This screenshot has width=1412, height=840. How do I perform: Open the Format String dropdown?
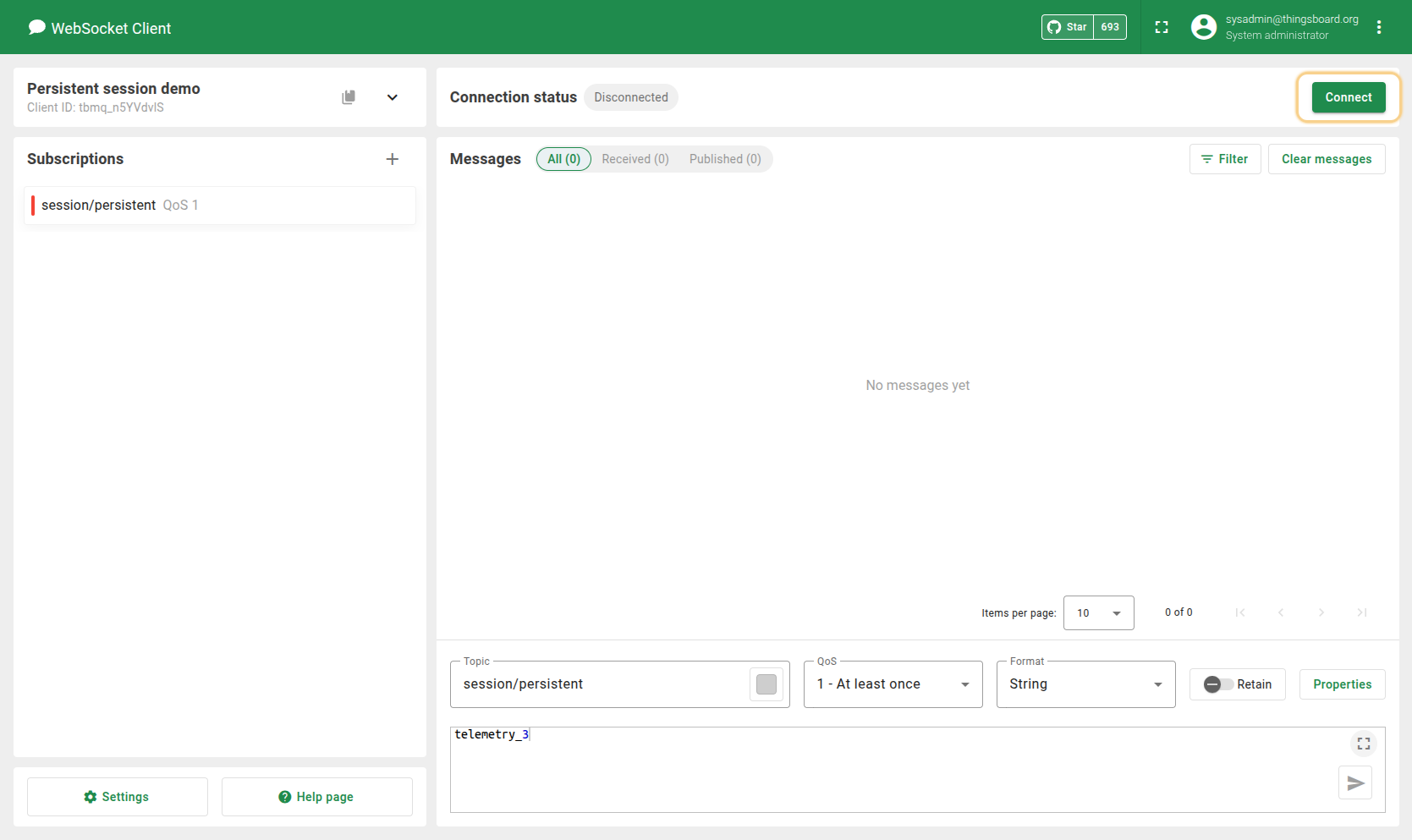(x=1085, y=684)
